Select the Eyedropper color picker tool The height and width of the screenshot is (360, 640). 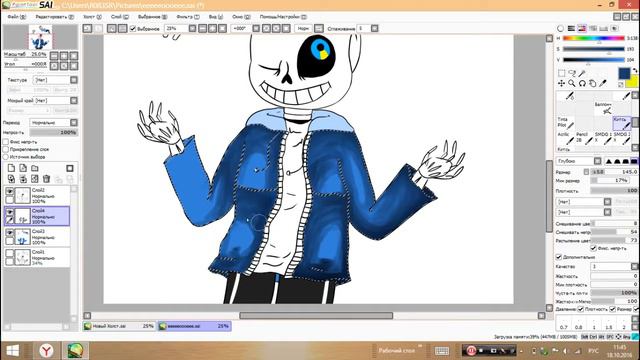point(603,83)
